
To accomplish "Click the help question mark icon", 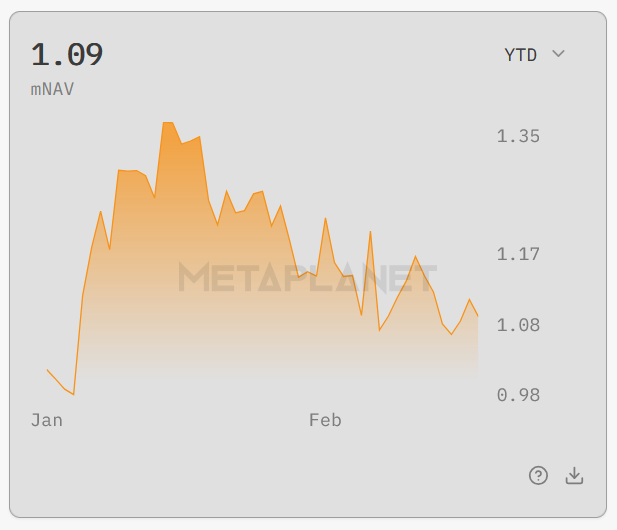I will 539,476.
